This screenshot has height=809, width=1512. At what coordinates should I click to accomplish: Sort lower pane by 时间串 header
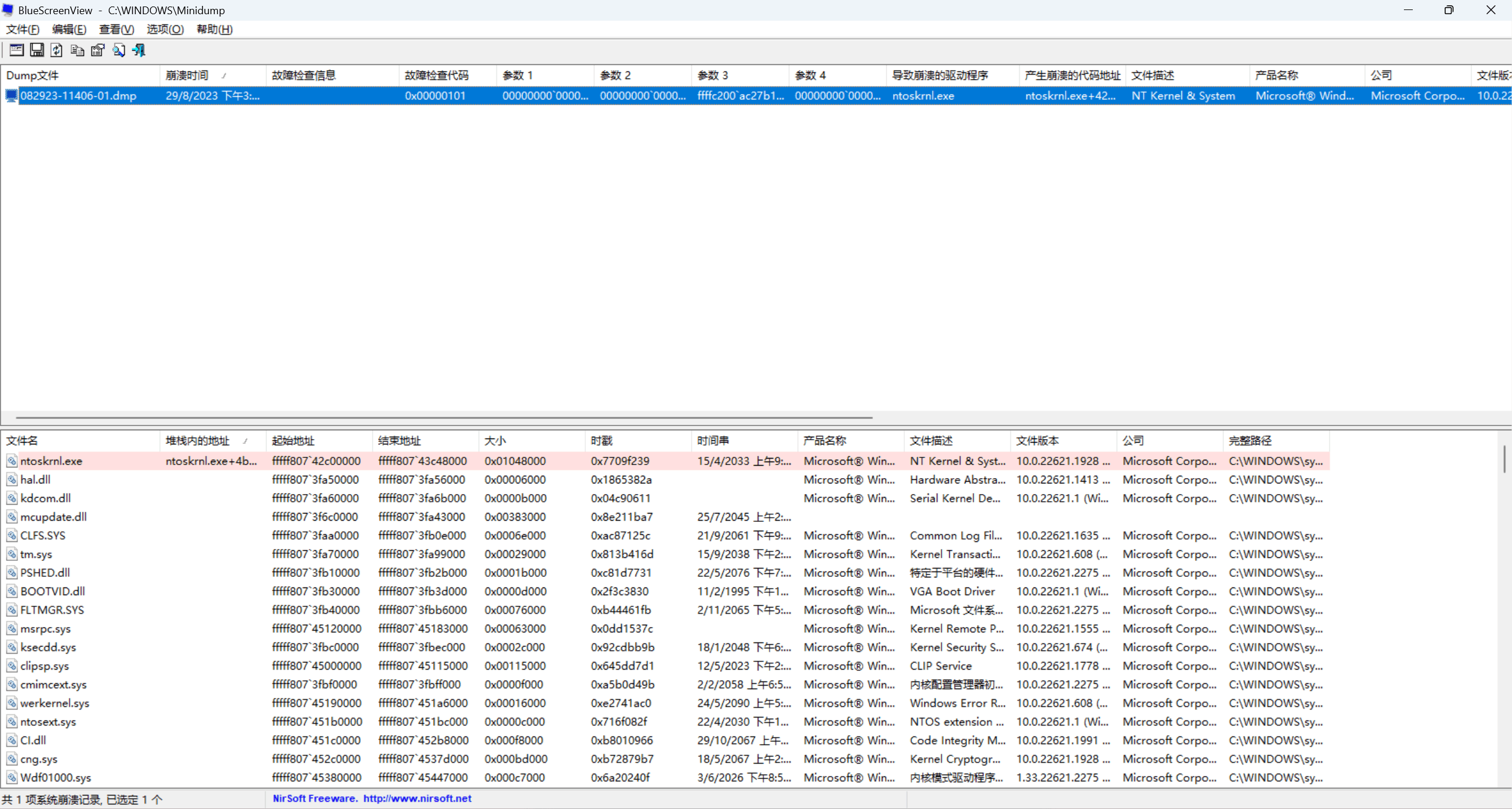[x=744, y=441]
